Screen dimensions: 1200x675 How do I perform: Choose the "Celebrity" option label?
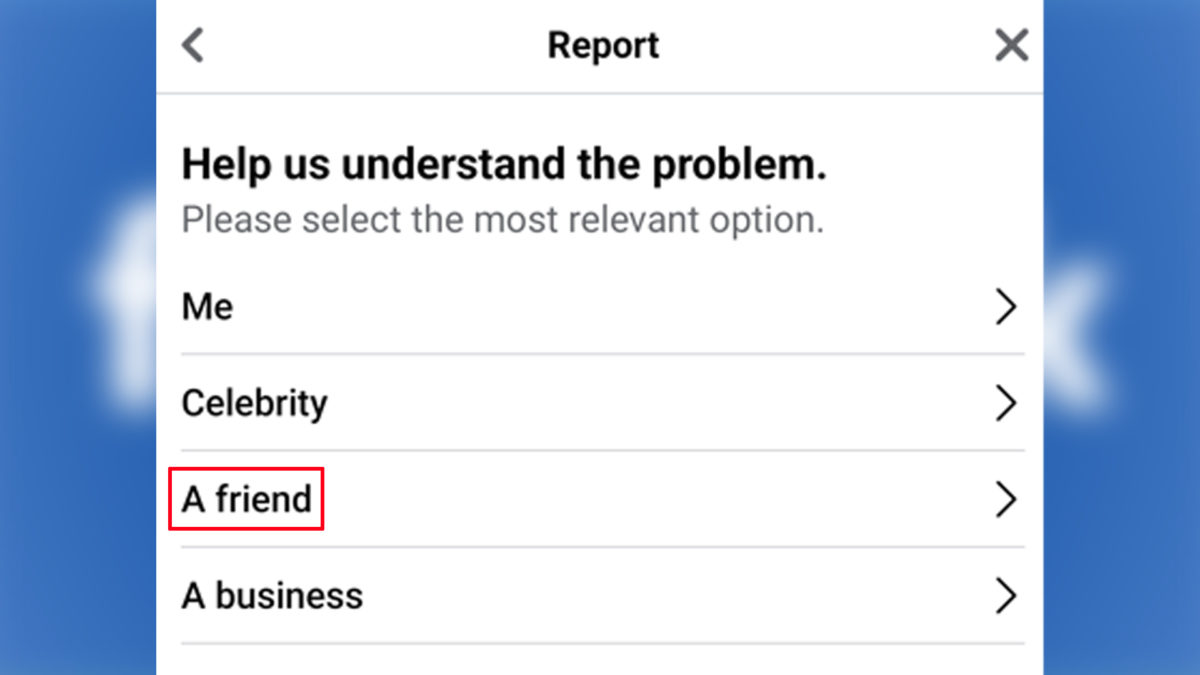pos(254,404)
